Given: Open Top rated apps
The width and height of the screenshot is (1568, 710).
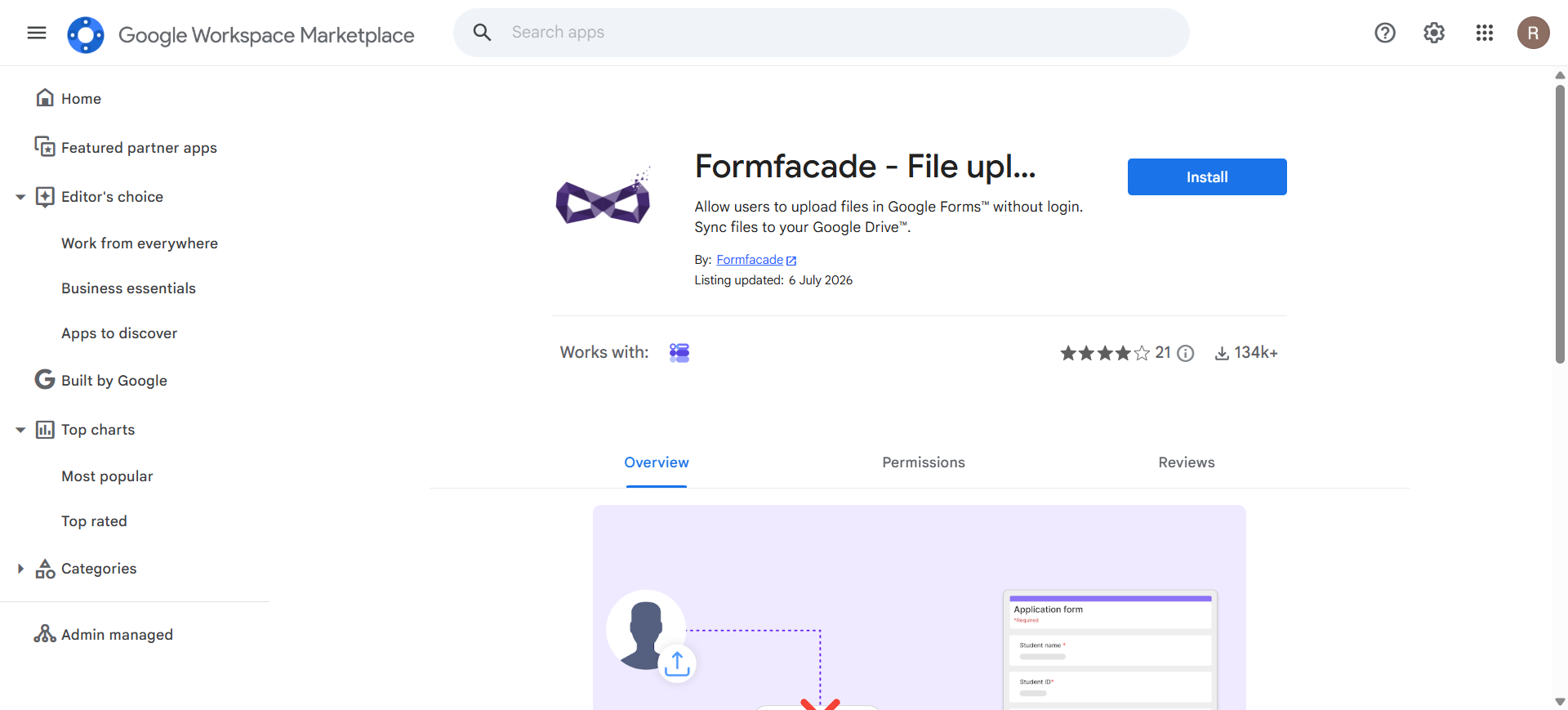Looking at the screenshot, I should (x=94, y=521).
